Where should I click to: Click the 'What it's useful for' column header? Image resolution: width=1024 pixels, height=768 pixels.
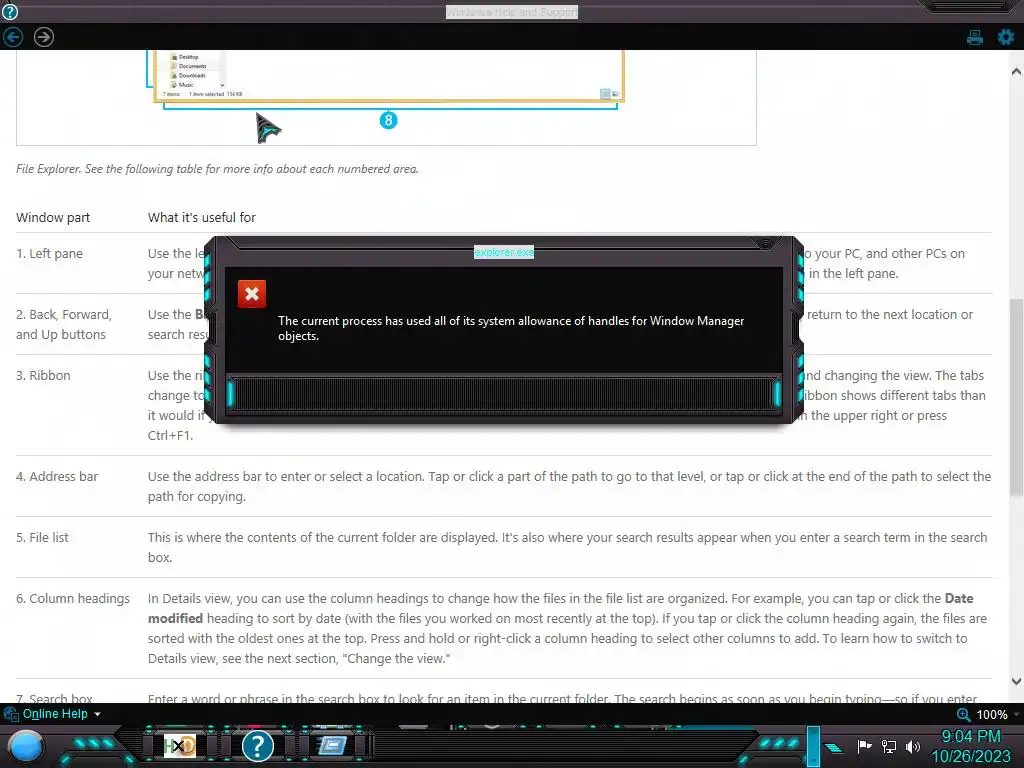click(202, 217)
